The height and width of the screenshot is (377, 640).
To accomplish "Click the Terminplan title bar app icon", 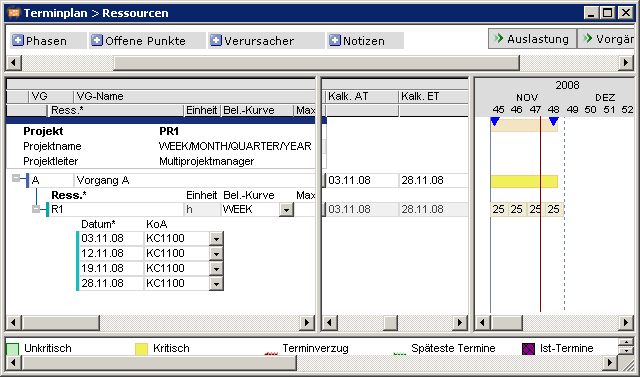I will [13, 13].
